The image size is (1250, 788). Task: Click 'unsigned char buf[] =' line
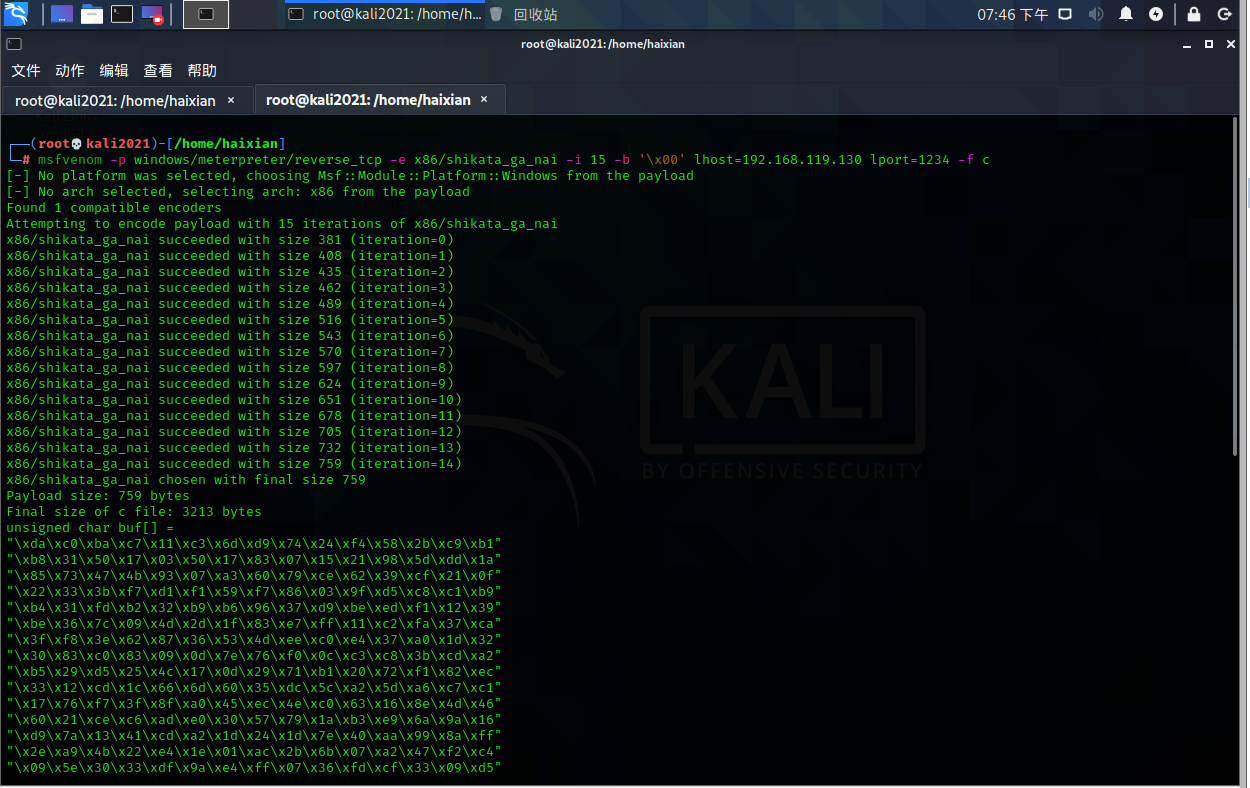tap(90, 527)
